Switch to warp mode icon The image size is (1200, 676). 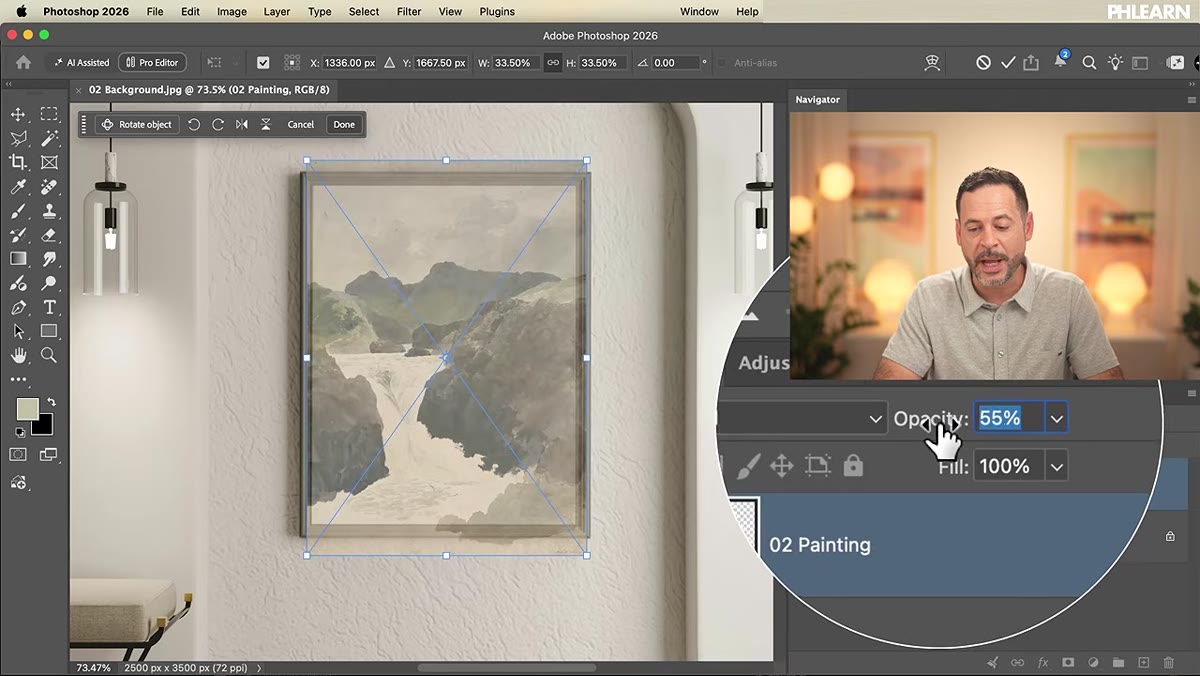tap(933, 62)
